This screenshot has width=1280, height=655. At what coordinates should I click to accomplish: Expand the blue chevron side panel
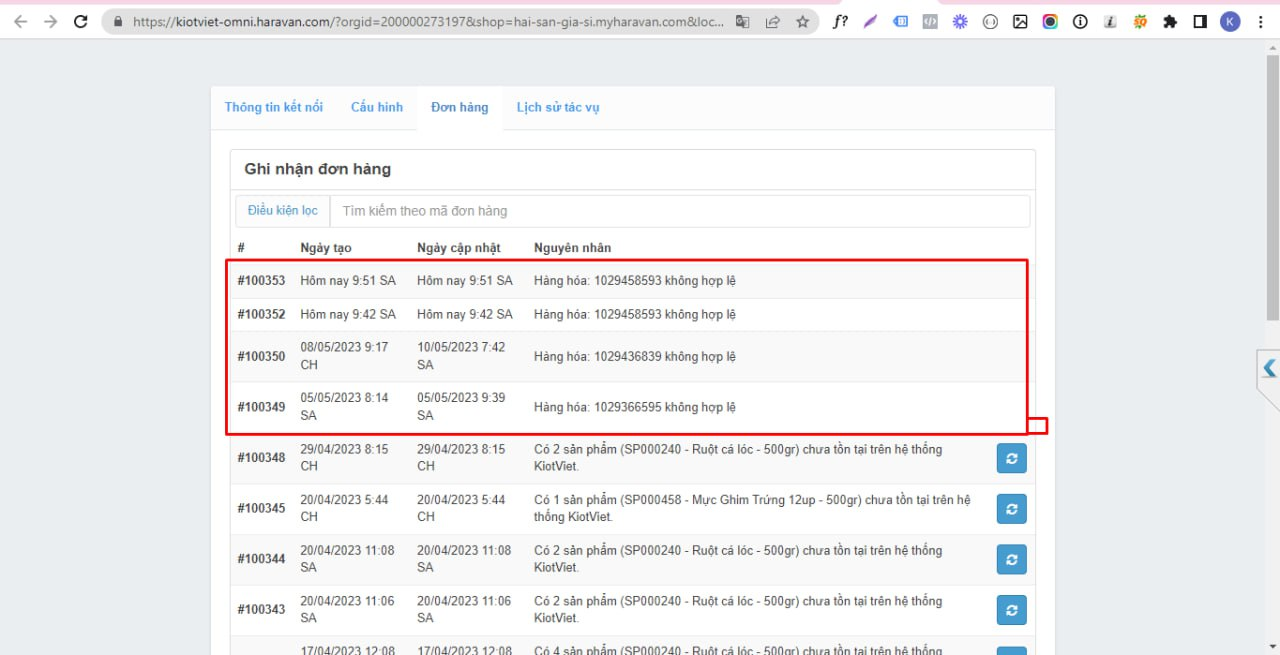coord(1269,368)
